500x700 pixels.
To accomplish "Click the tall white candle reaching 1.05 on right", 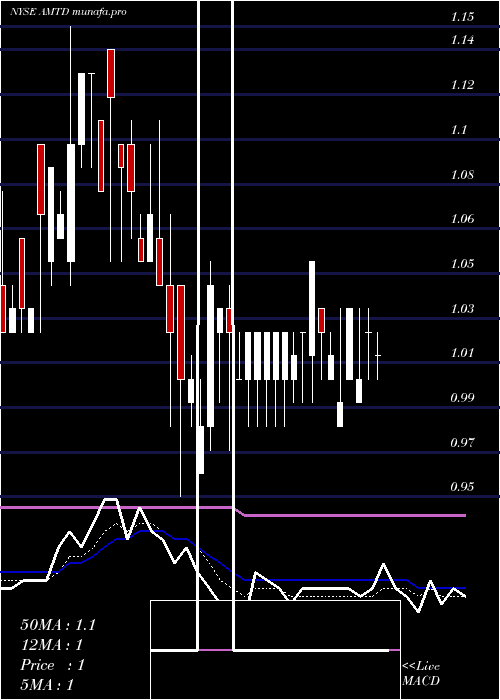I will (x=312, y=308).
